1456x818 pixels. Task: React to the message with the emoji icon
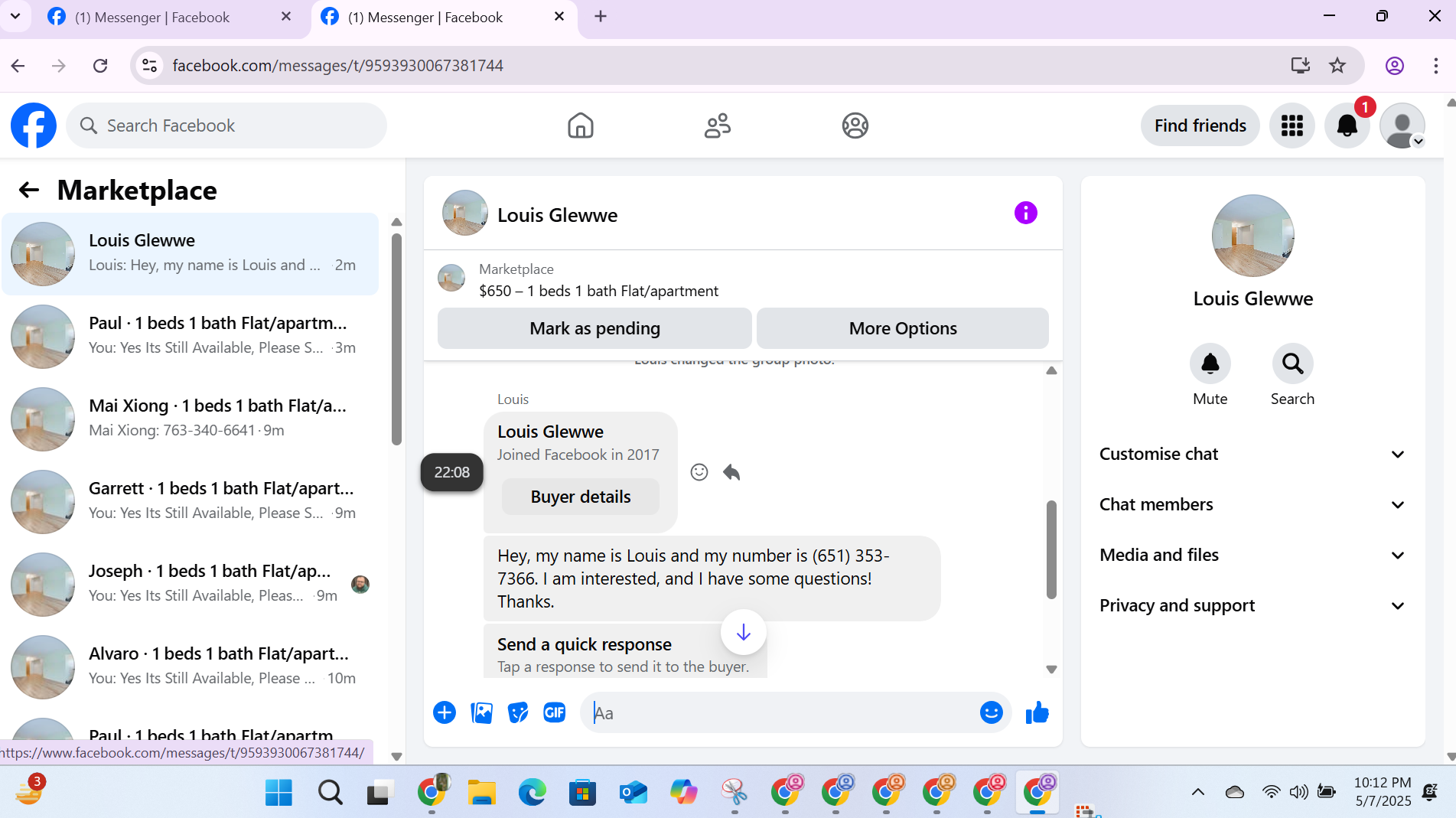tap(699, 472)
